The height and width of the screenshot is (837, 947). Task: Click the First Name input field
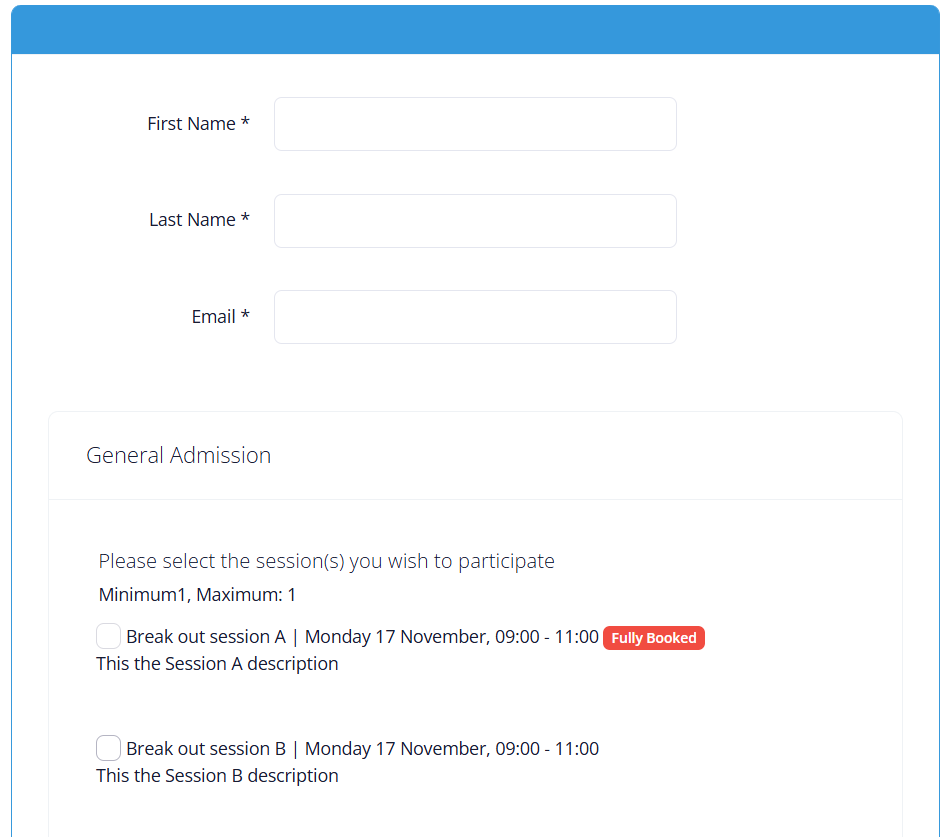[475, 124]
